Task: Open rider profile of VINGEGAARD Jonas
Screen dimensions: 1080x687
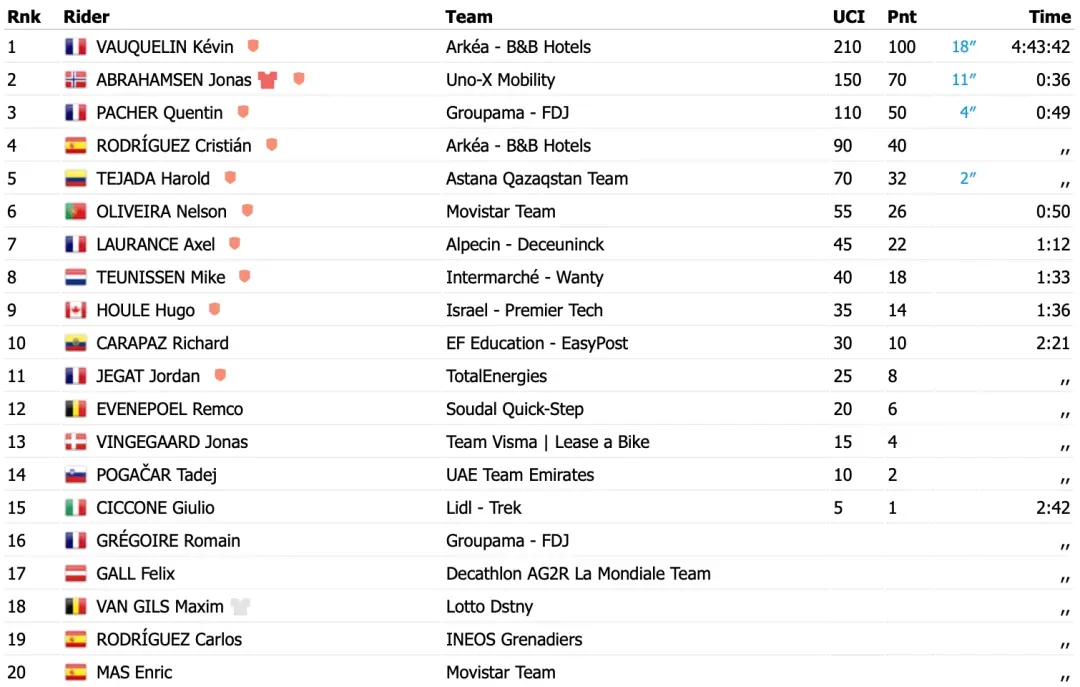Action: [x=172, y=442]
